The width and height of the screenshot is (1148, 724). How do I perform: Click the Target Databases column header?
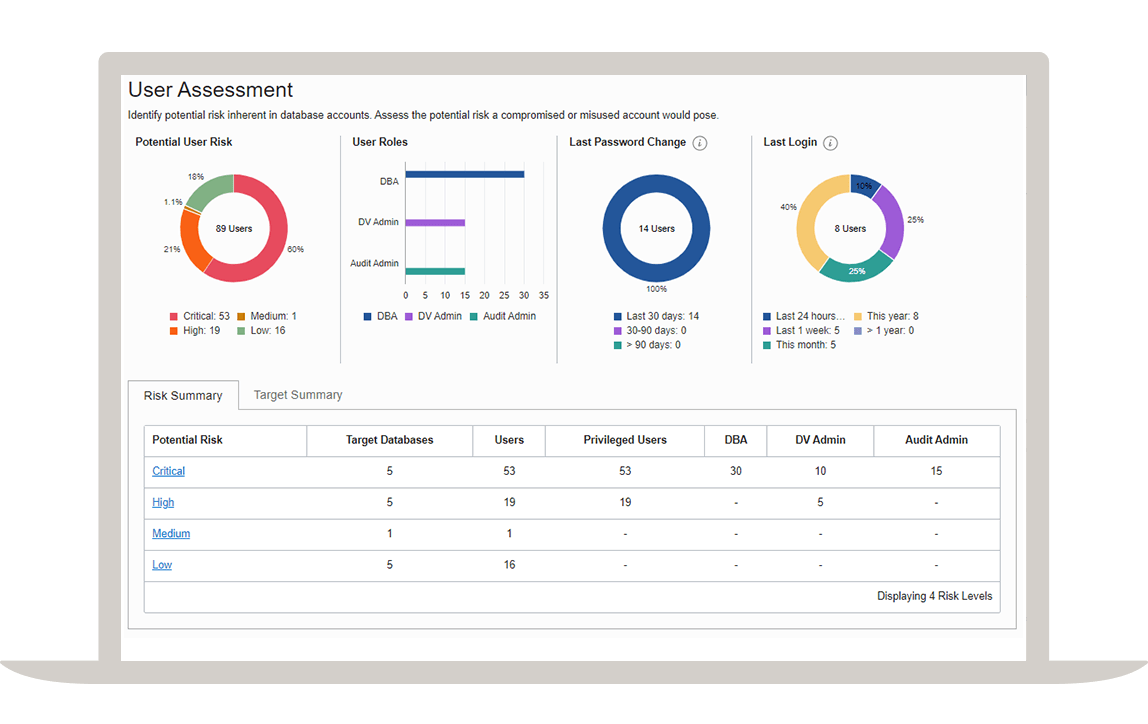tap(390, 440)
